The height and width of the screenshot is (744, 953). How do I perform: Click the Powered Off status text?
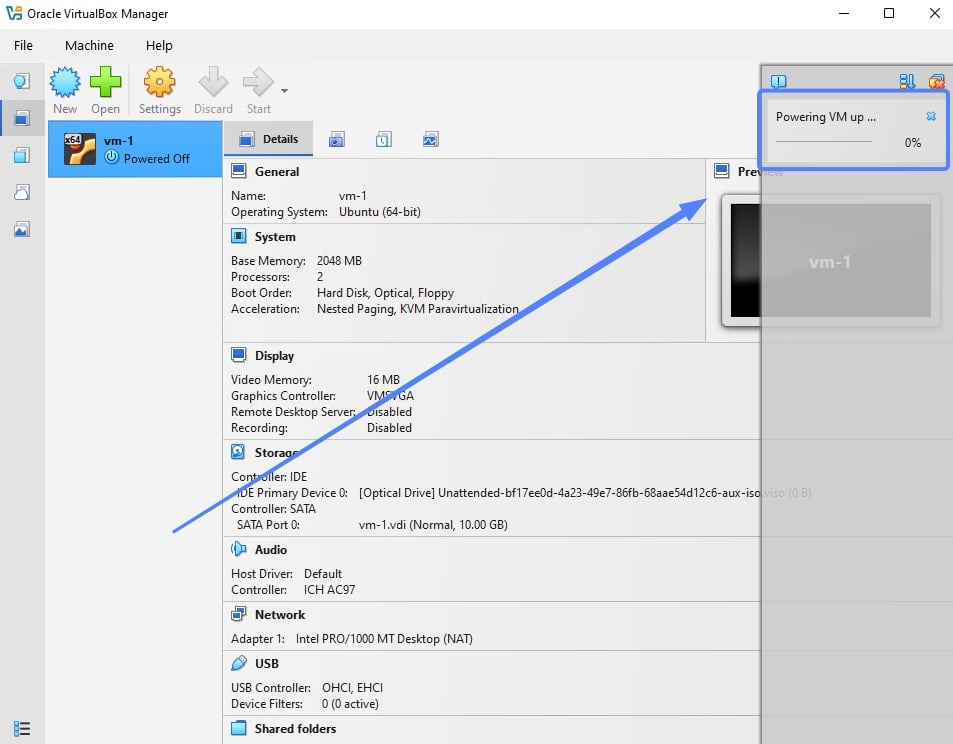tap(157, 159)
